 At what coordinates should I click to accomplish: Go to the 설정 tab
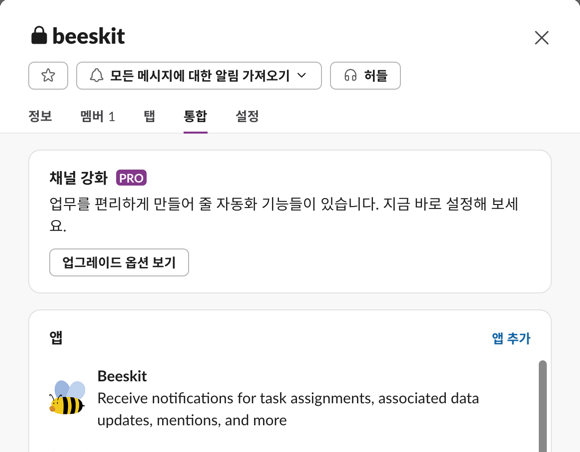click(247, 117)
